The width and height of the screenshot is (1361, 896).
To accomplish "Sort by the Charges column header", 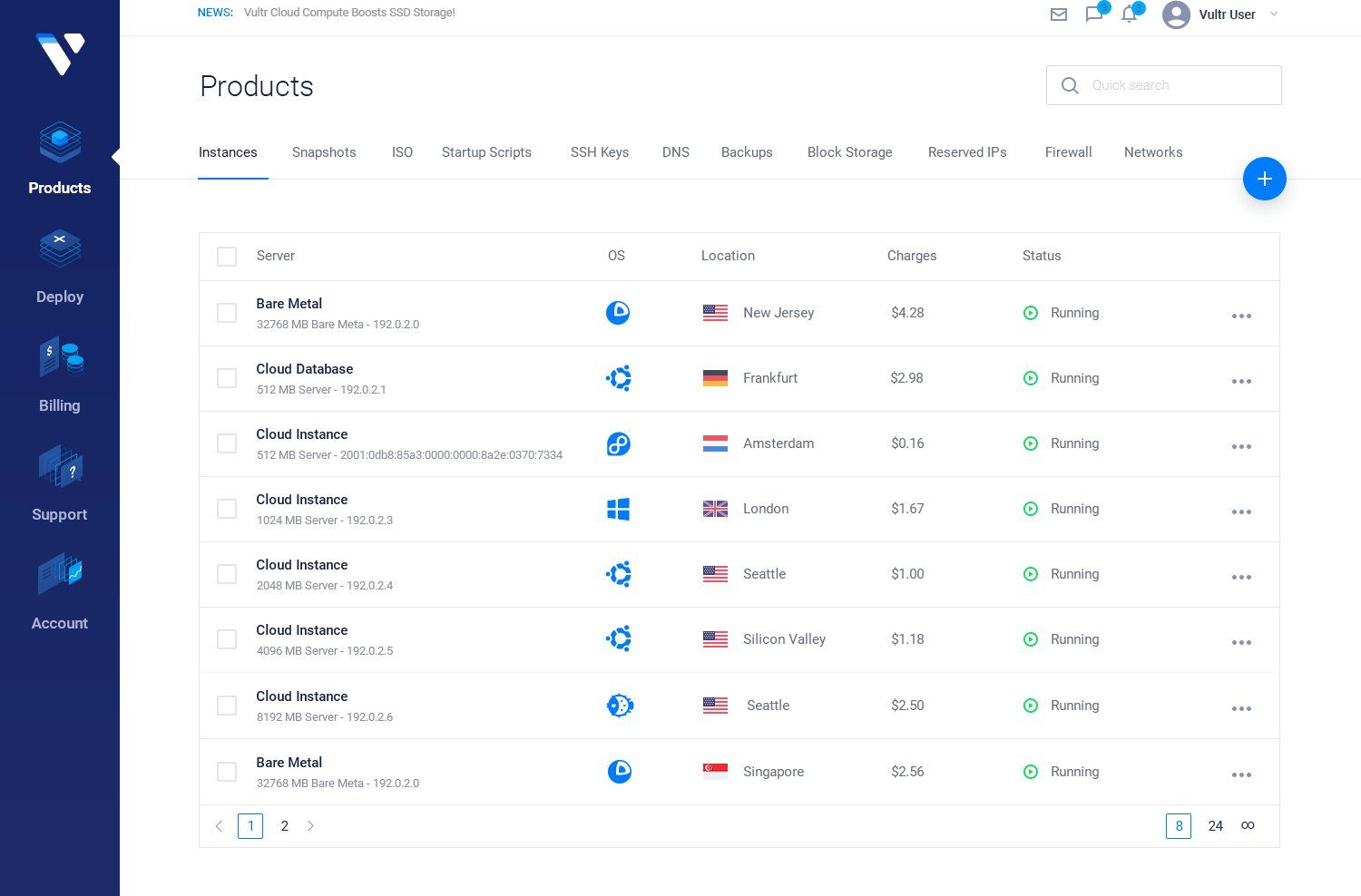I will pyautogui.click(x=912, y=256).
